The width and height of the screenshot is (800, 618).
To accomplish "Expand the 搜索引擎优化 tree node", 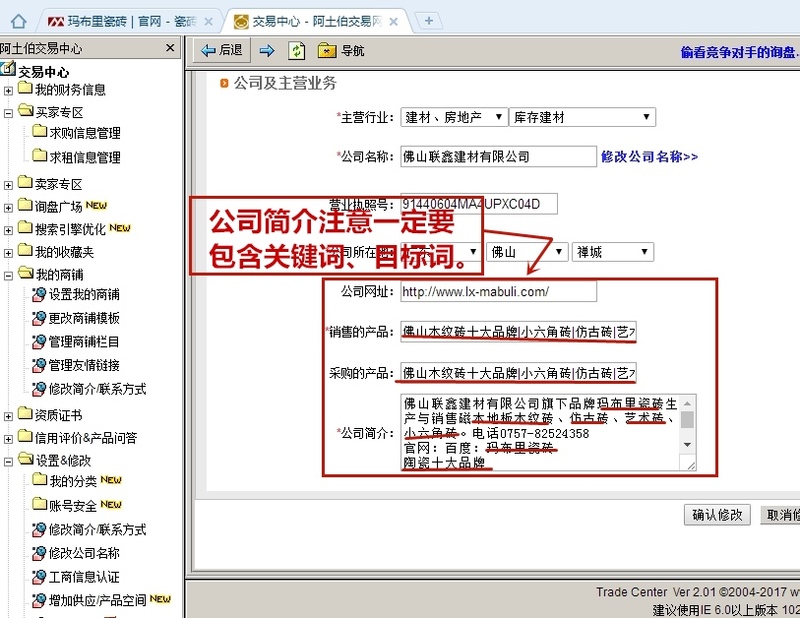I will click(x=8, y=230).
